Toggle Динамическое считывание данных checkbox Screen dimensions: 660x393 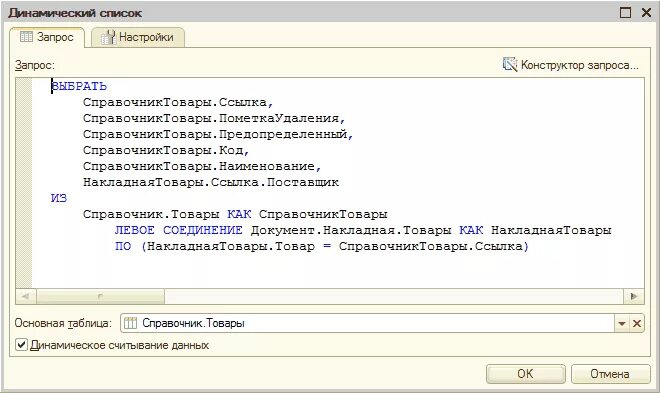(21, 345)
